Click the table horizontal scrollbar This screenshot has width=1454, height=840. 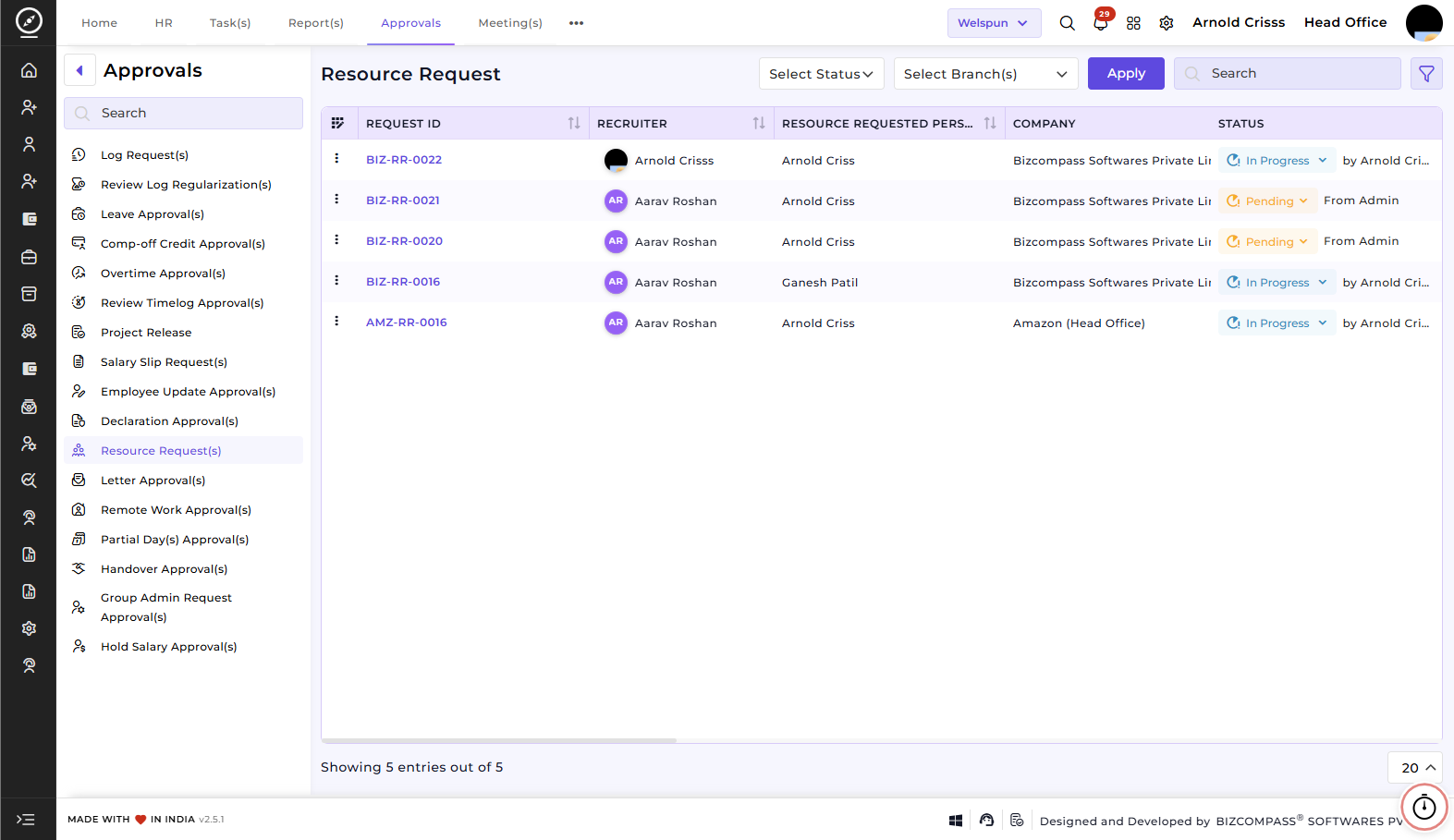(499, 740)
